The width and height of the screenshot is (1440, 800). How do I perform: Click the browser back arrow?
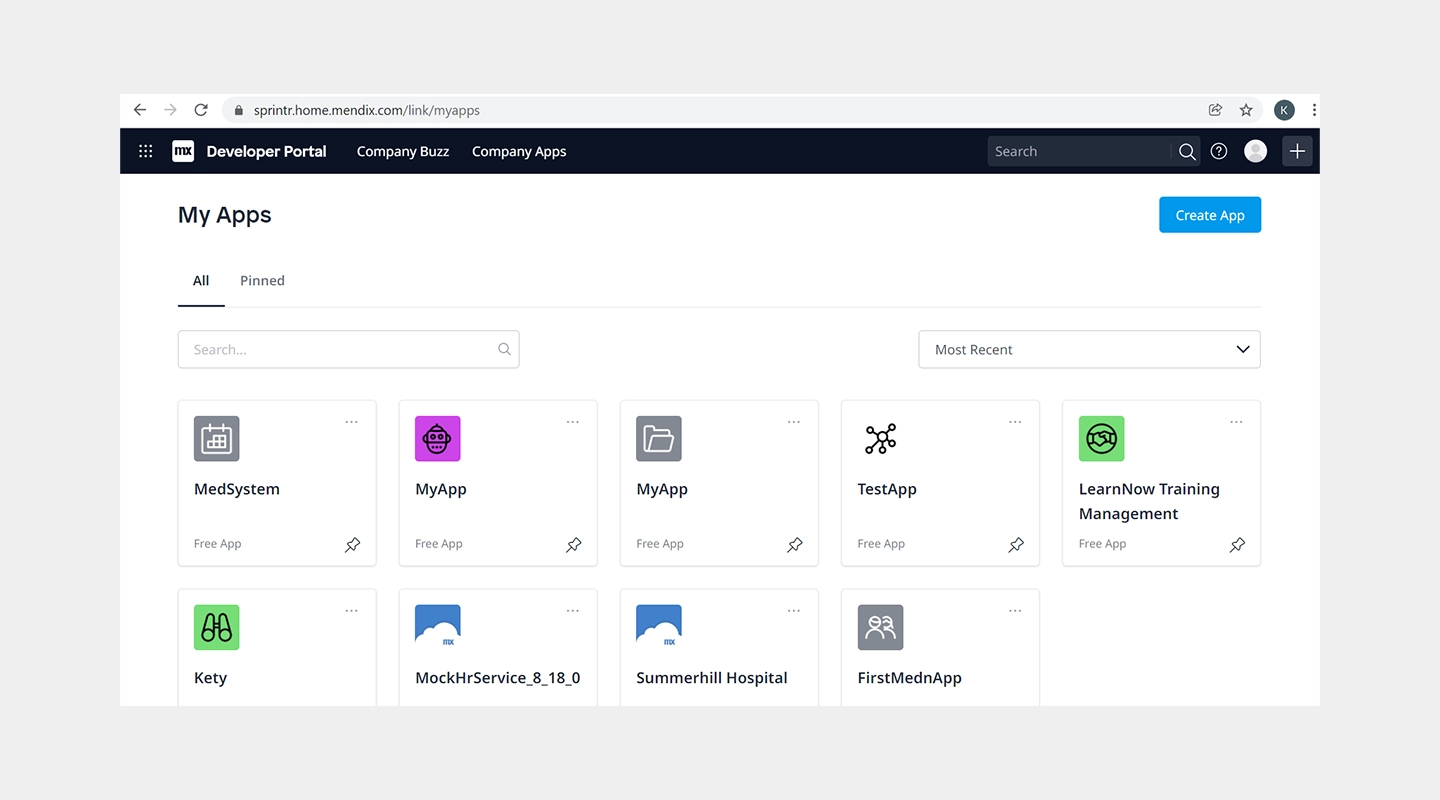(x=140, y=110)
